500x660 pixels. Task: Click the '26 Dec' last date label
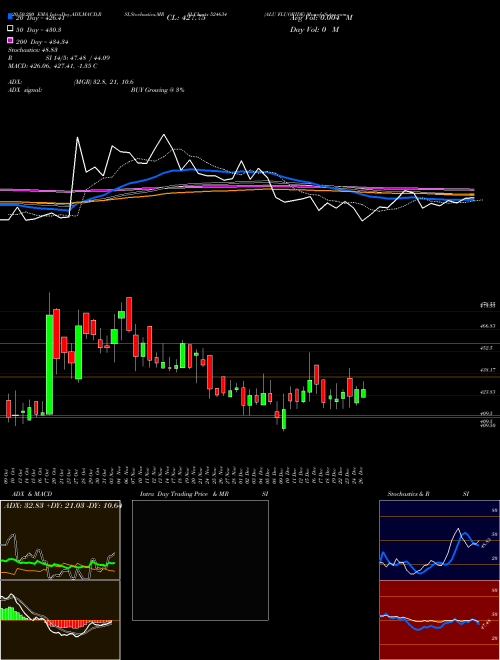coord(361,475)
